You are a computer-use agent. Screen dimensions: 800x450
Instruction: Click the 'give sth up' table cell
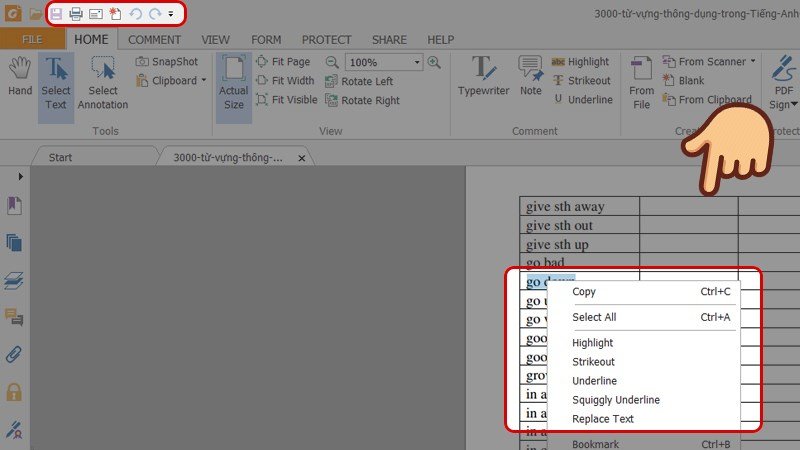click(x=580, y=244)
